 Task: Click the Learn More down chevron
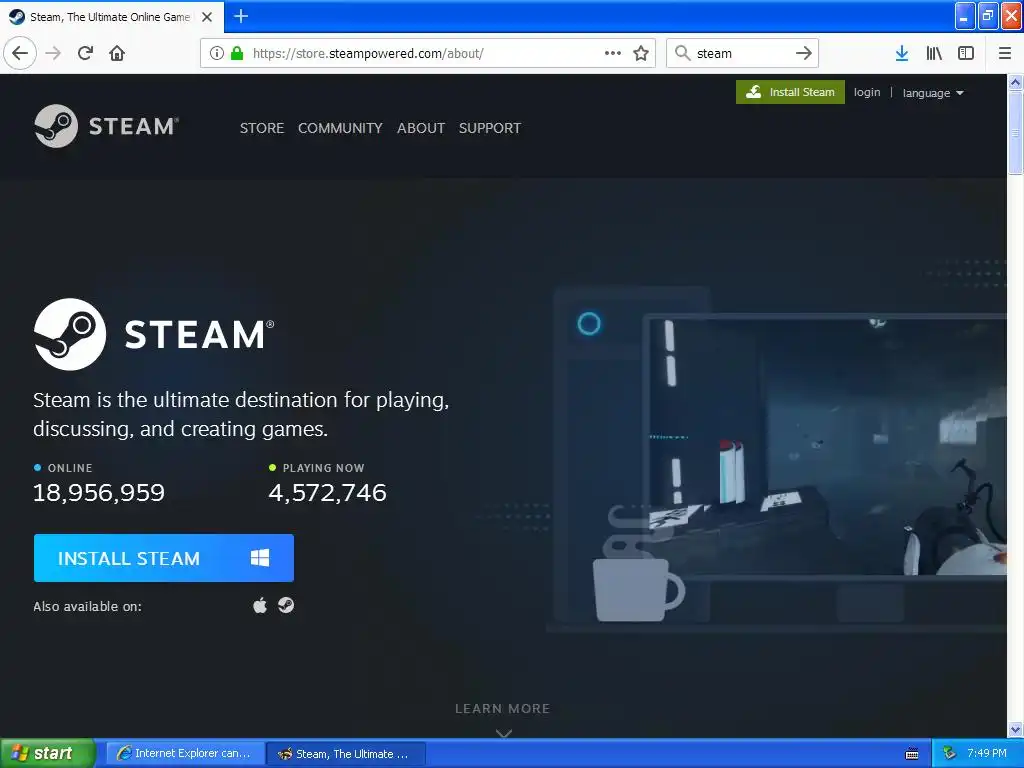coord(504,733)
